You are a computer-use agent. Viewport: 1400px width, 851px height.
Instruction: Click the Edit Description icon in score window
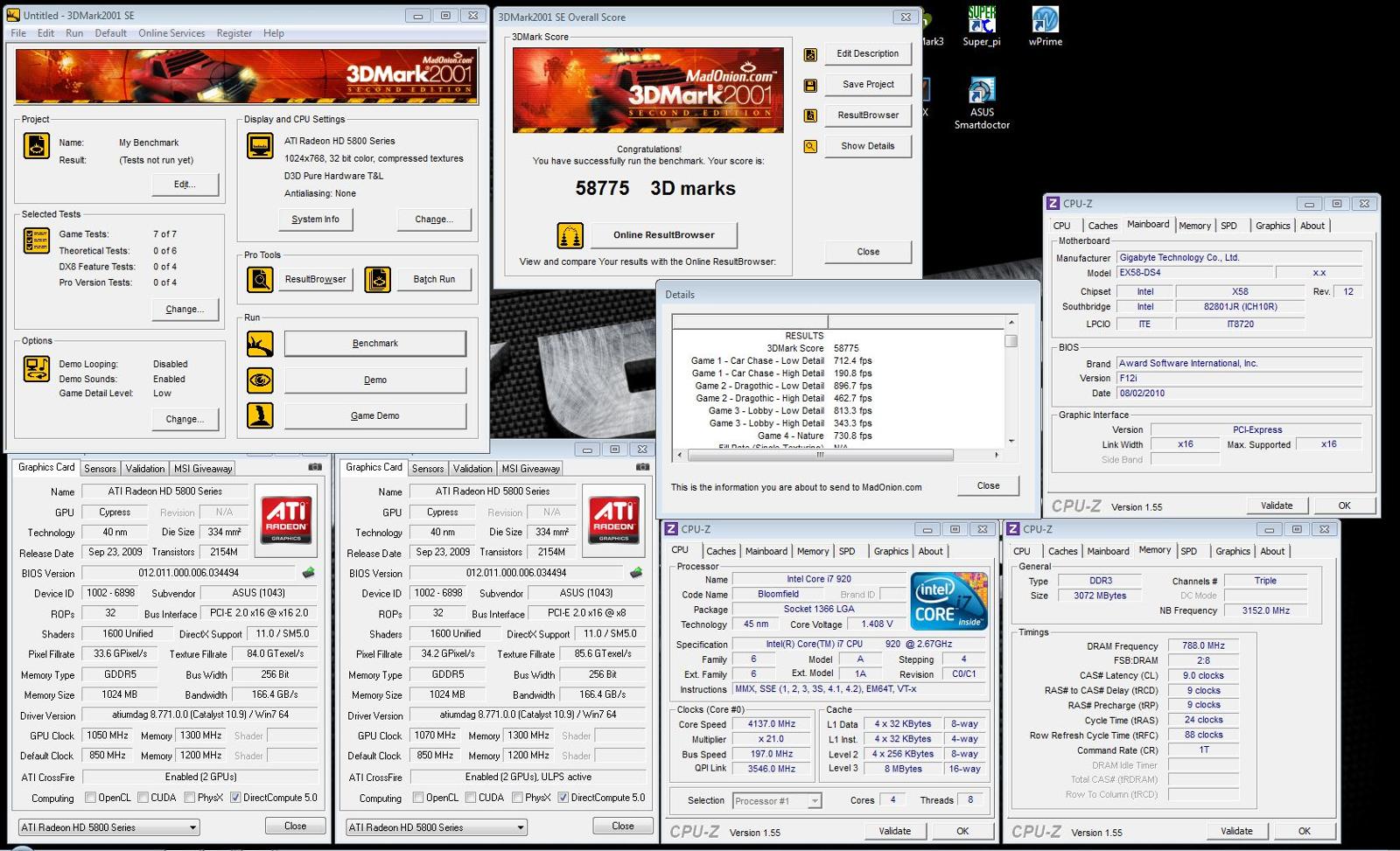coord(810,54)
